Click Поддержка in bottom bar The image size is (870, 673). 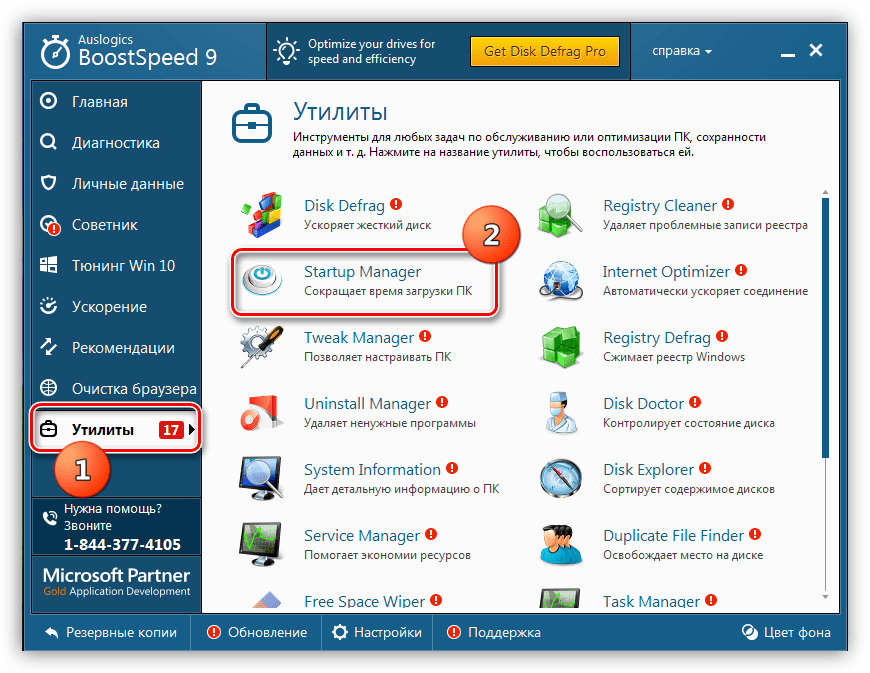click(494, 632)
